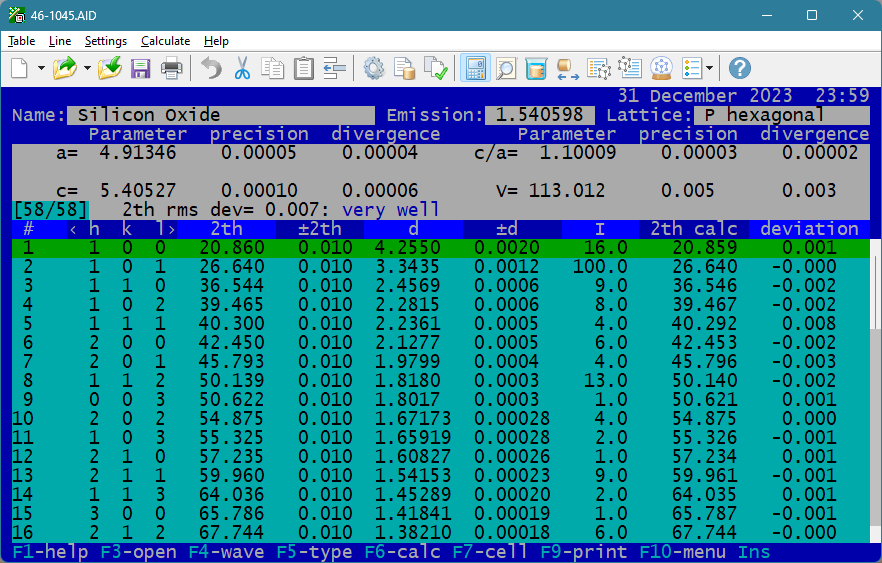This screenshot has height=563, width=882.
Task: Toggle the highlighted calculator icon
Action: tap(475, 69)
